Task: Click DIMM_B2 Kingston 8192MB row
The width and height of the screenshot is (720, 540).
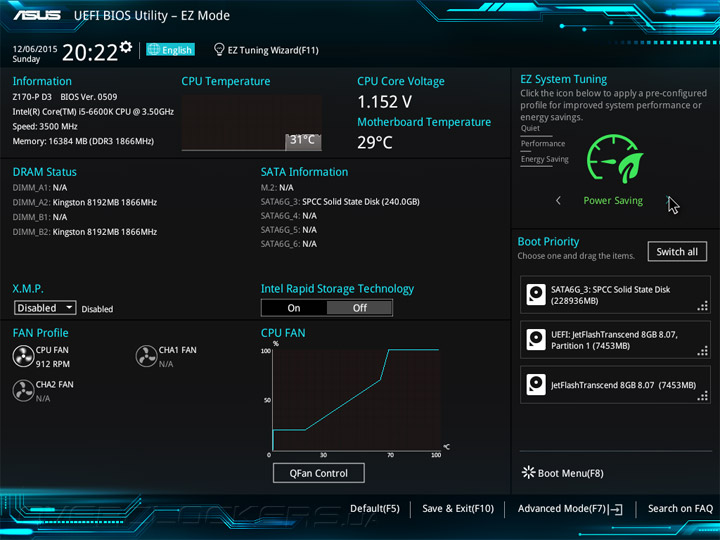Action: pos(85,232)
